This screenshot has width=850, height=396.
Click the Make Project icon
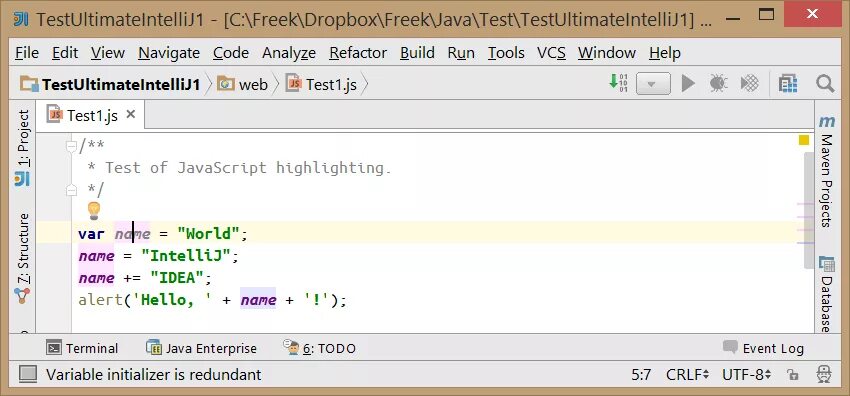[619, 83]
